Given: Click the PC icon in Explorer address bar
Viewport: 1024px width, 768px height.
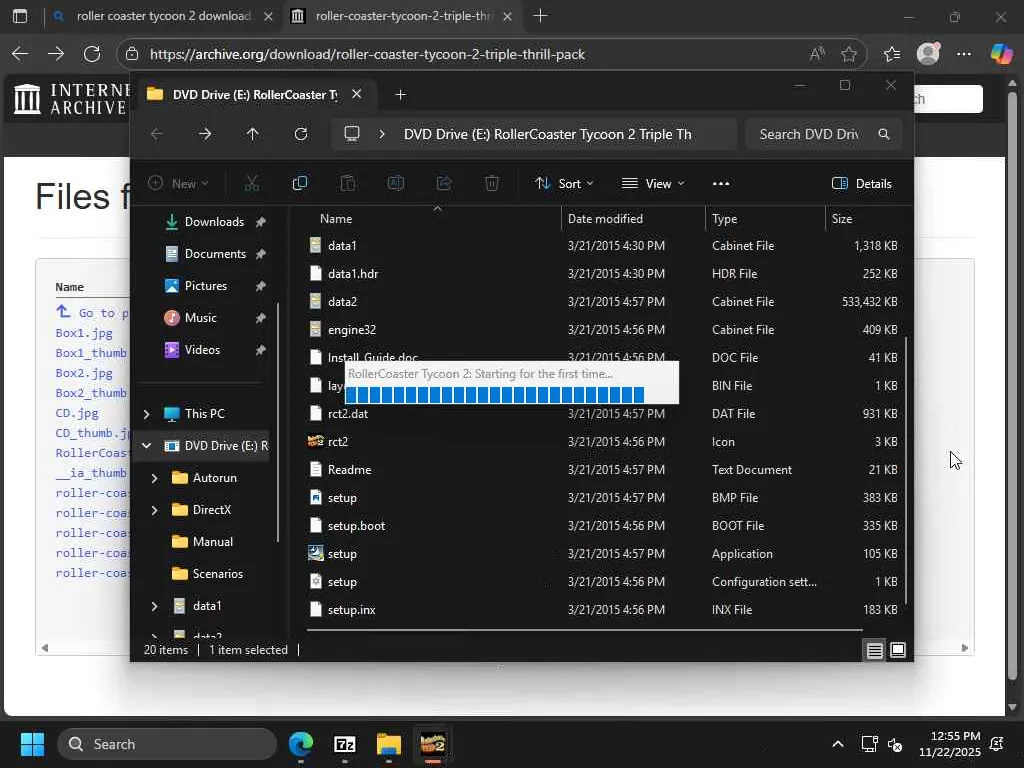Looking at the screenshot, I should [352, 134].
